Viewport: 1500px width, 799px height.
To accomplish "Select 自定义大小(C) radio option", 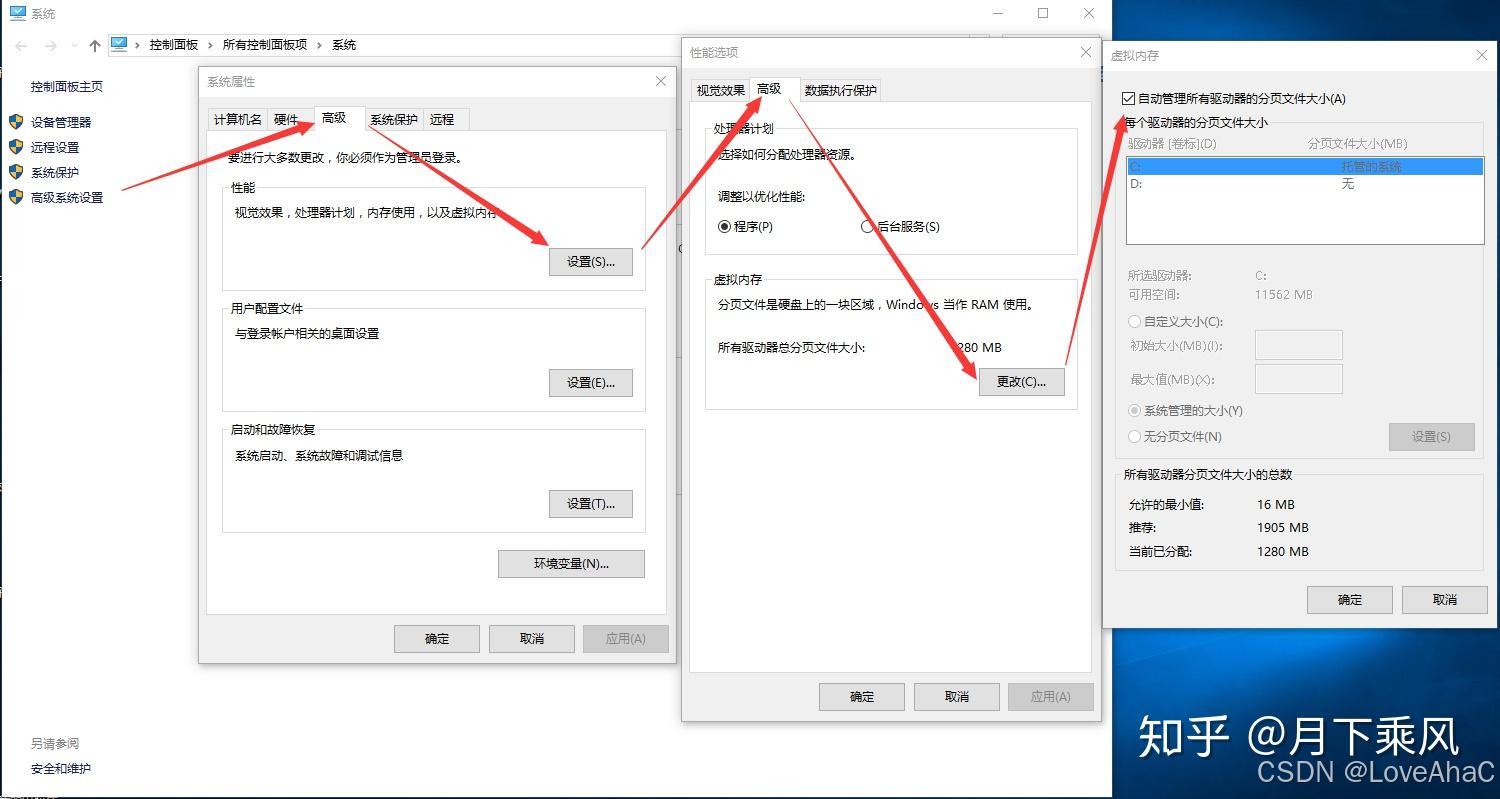I will coord(1134,322).
